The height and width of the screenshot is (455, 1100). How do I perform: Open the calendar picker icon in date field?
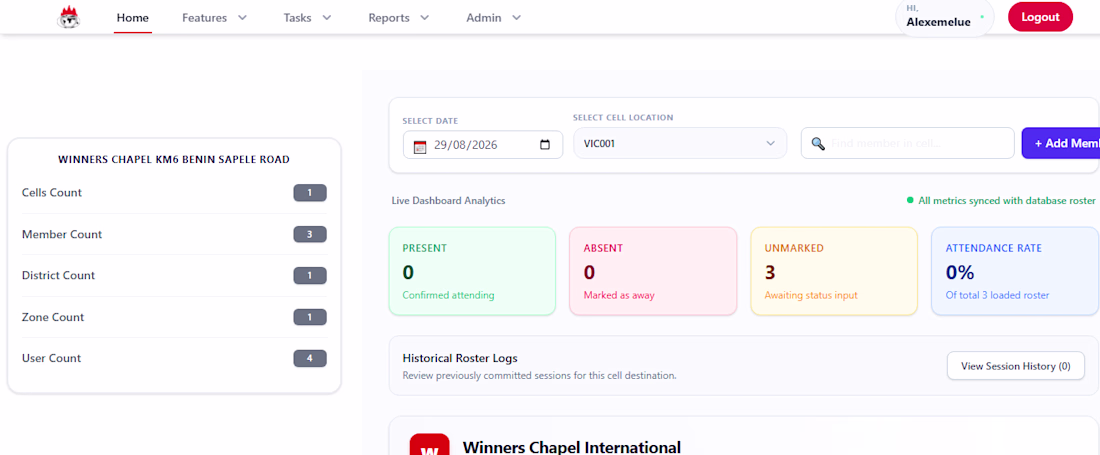click(x=545, y=145)
